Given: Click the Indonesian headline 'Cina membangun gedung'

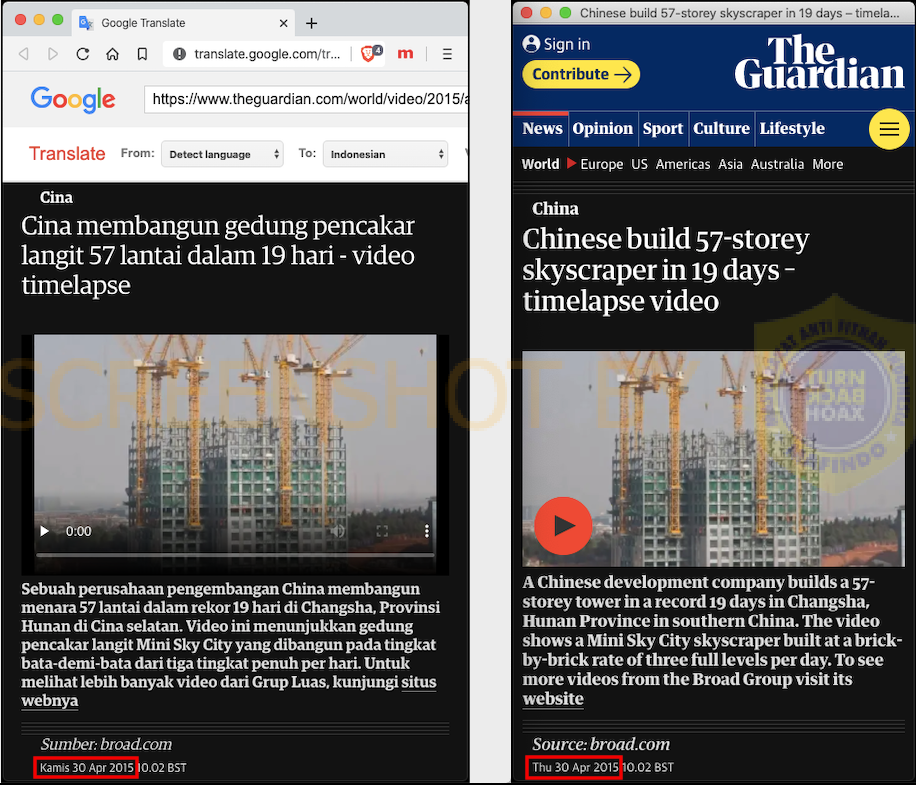Looking at the screenshot, I should (x=218, y=256).
